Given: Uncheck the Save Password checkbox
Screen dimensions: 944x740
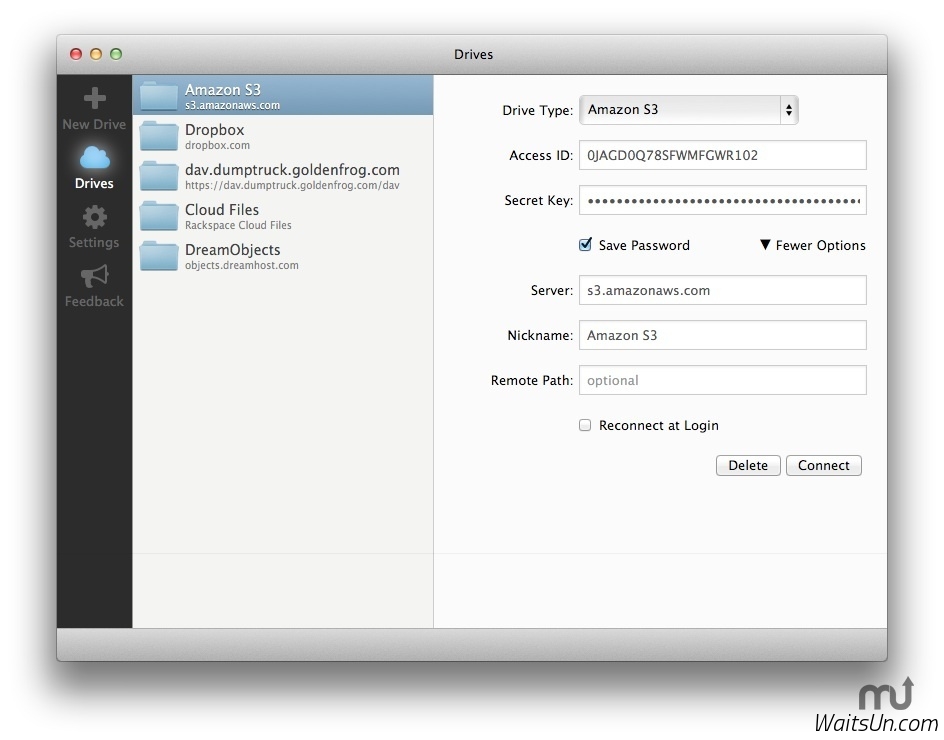Looking at the screenshot, I should [586, 245].
